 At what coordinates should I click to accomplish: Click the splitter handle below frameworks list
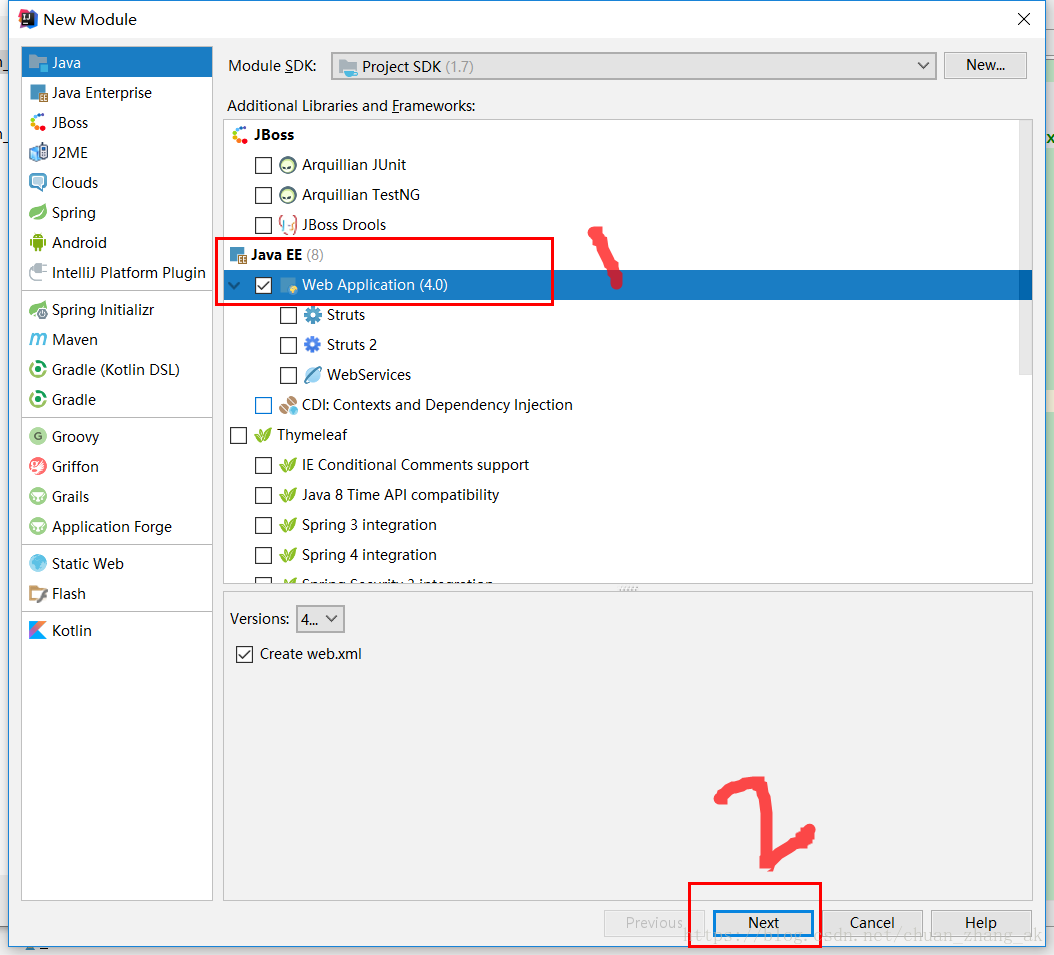628,588
